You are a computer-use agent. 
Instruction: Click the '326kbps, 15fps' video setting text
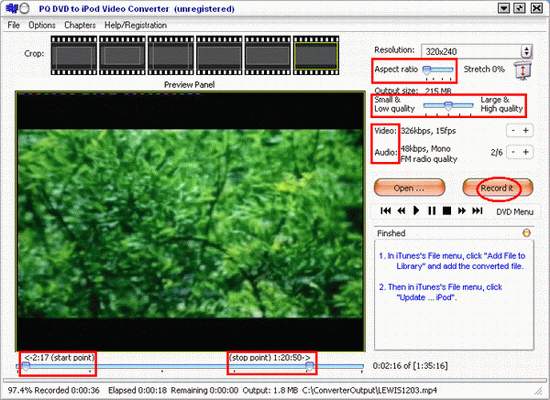click(428, 131)
